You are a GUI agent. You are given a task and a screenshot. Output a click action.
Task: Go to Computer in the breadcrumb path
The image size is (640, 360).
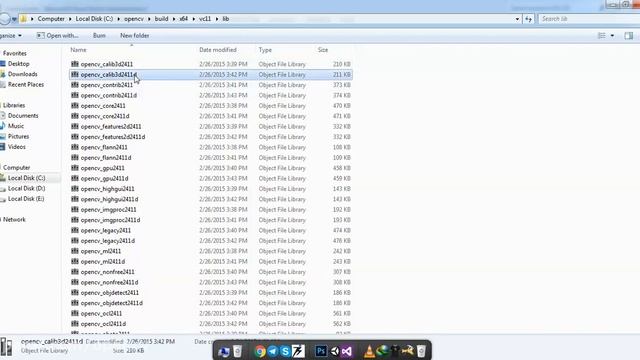tap(51, 19)
